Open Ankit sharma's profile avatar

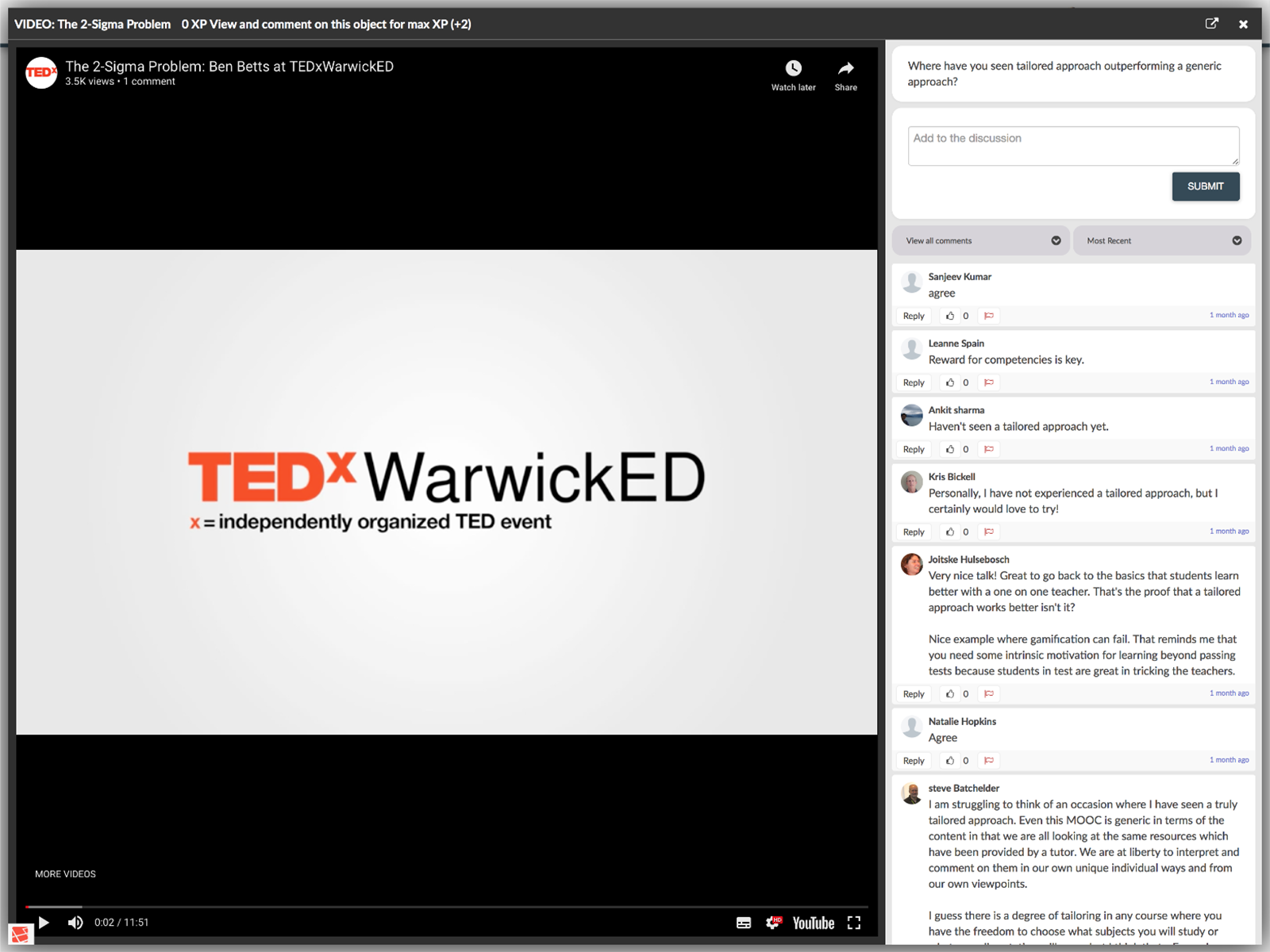click(912, 415)
